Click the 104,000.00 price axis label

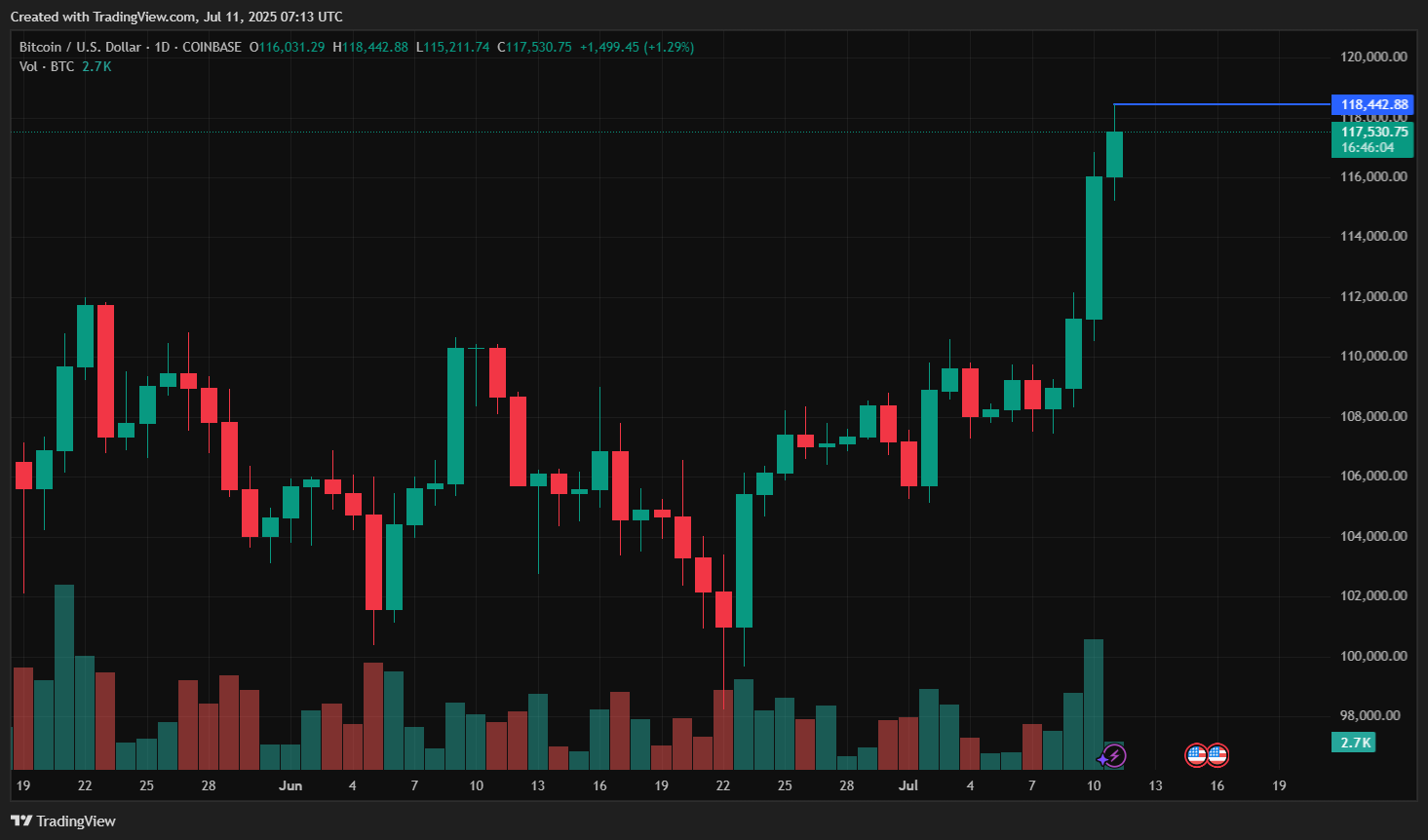click(x=1373, y=536)
